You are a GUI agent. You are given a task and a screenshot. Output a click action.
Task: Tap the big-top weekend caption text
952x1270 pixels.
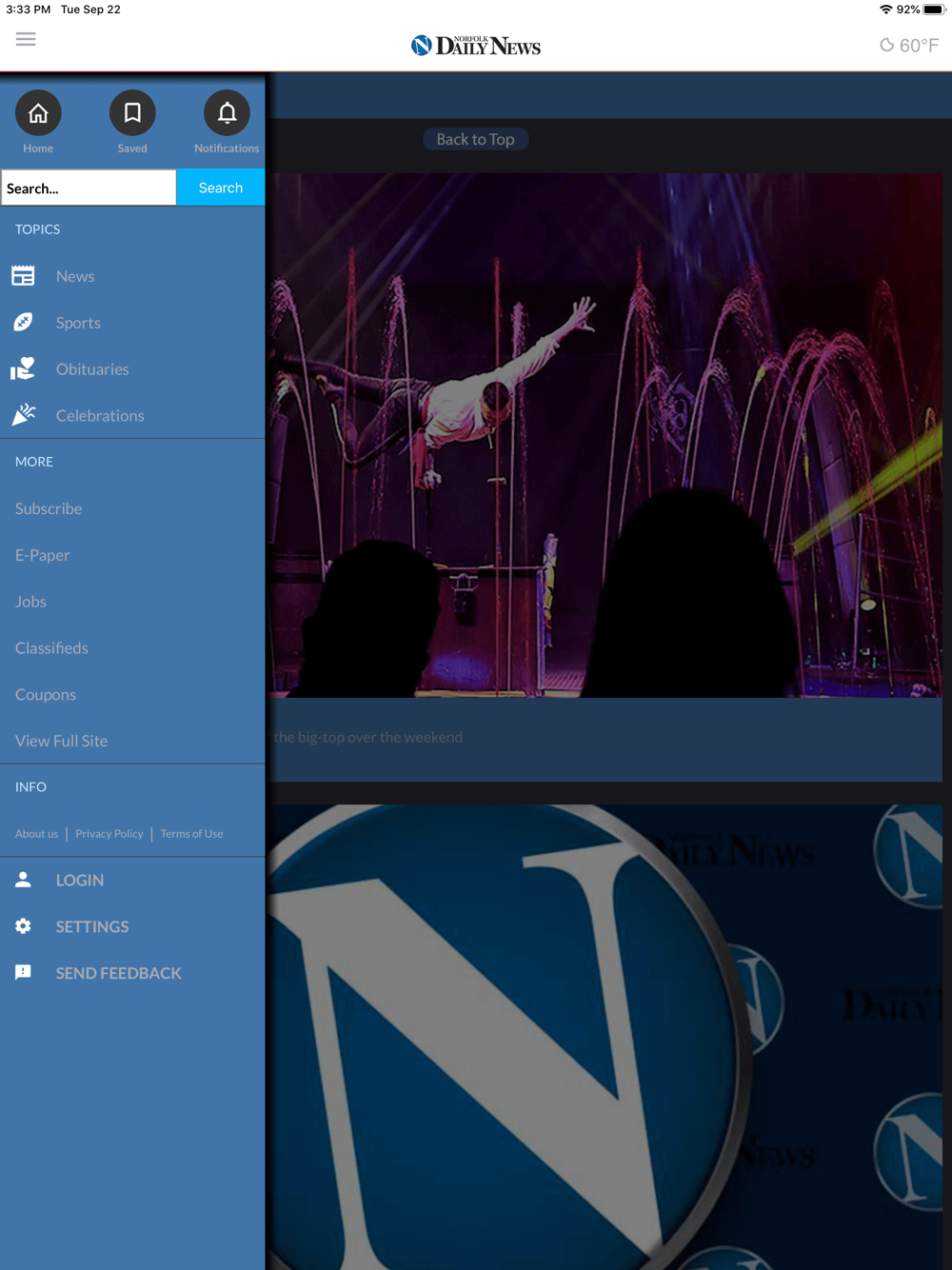tap(368, 737)
